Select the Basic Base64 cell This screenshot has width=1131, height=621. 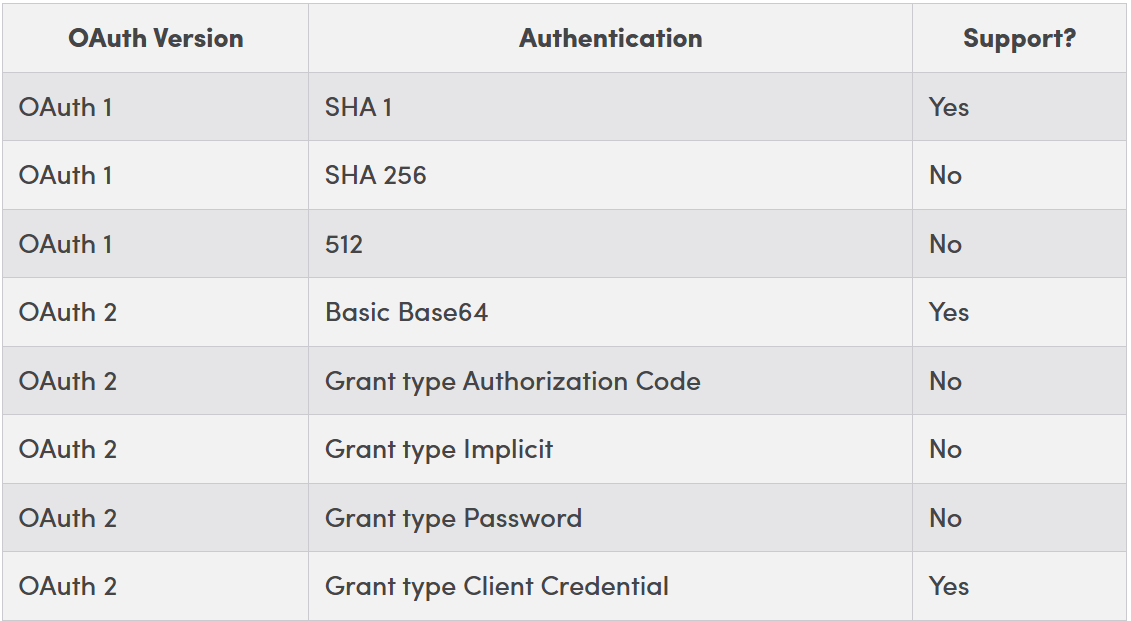[x=406, y=312]
